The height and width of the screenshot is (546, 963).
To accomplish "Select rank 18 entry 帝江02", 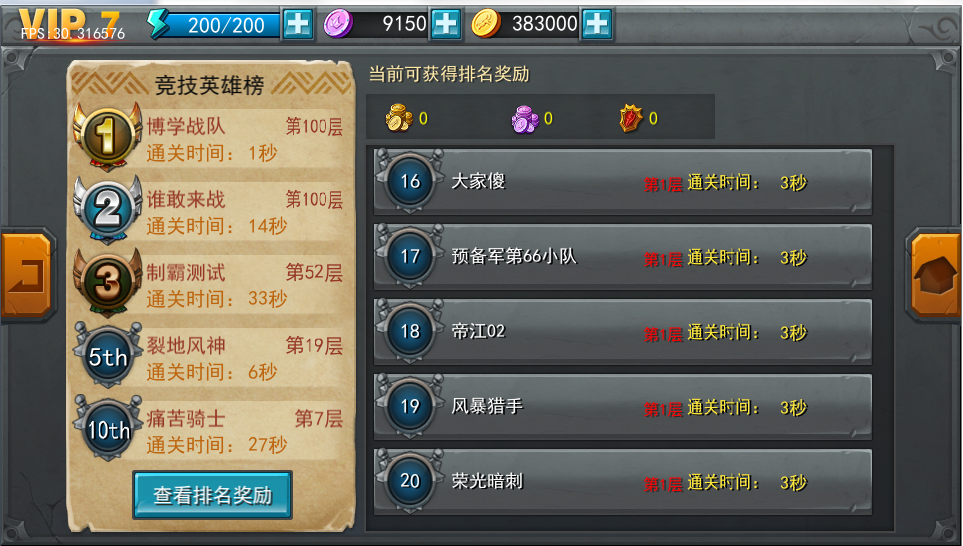I will [623, 332].
